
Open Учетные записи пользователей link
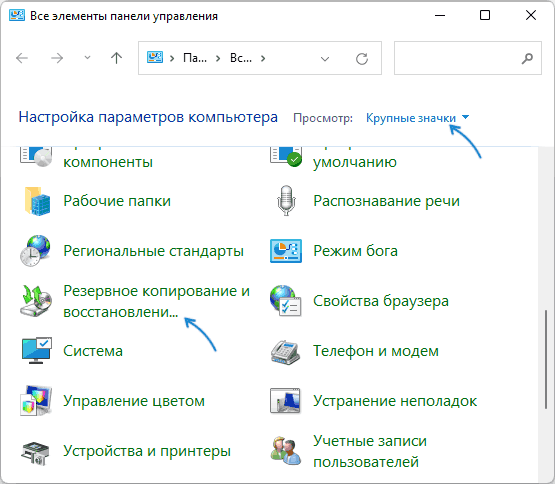[x=370, y=451]
